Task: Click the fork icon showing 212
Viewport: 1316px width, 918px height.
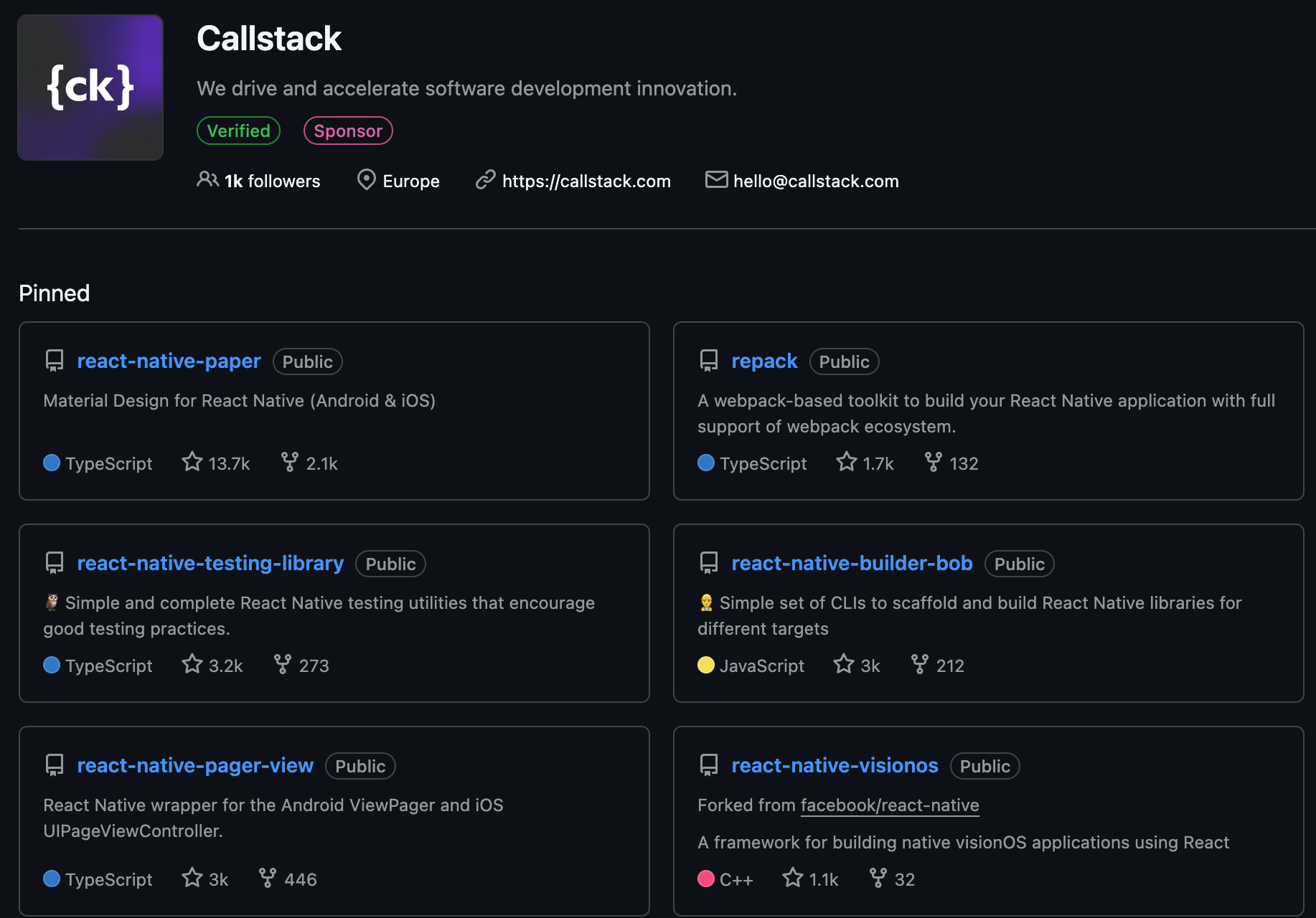Action: coord(919,664)
